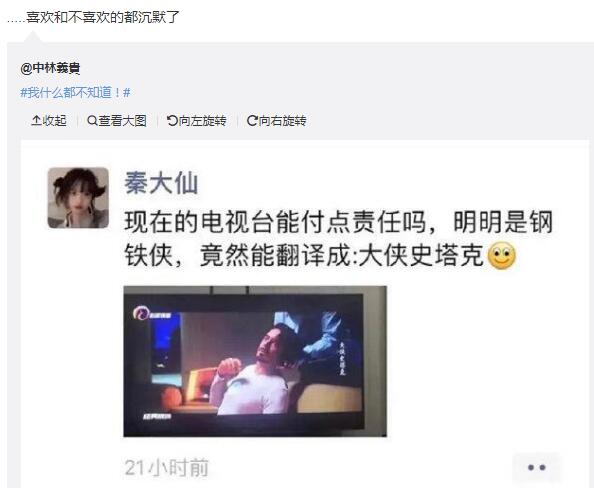Click the TV channel logo in the photo

[152, 313]
